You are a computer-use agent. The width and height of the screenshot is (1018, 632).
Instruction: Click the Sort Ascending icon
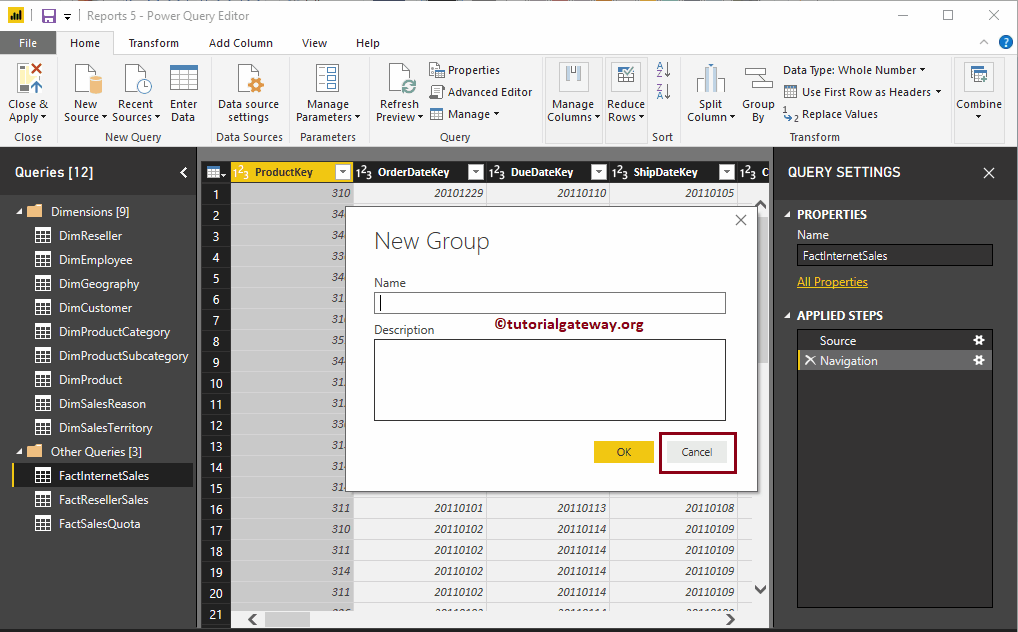click(662, 70)
